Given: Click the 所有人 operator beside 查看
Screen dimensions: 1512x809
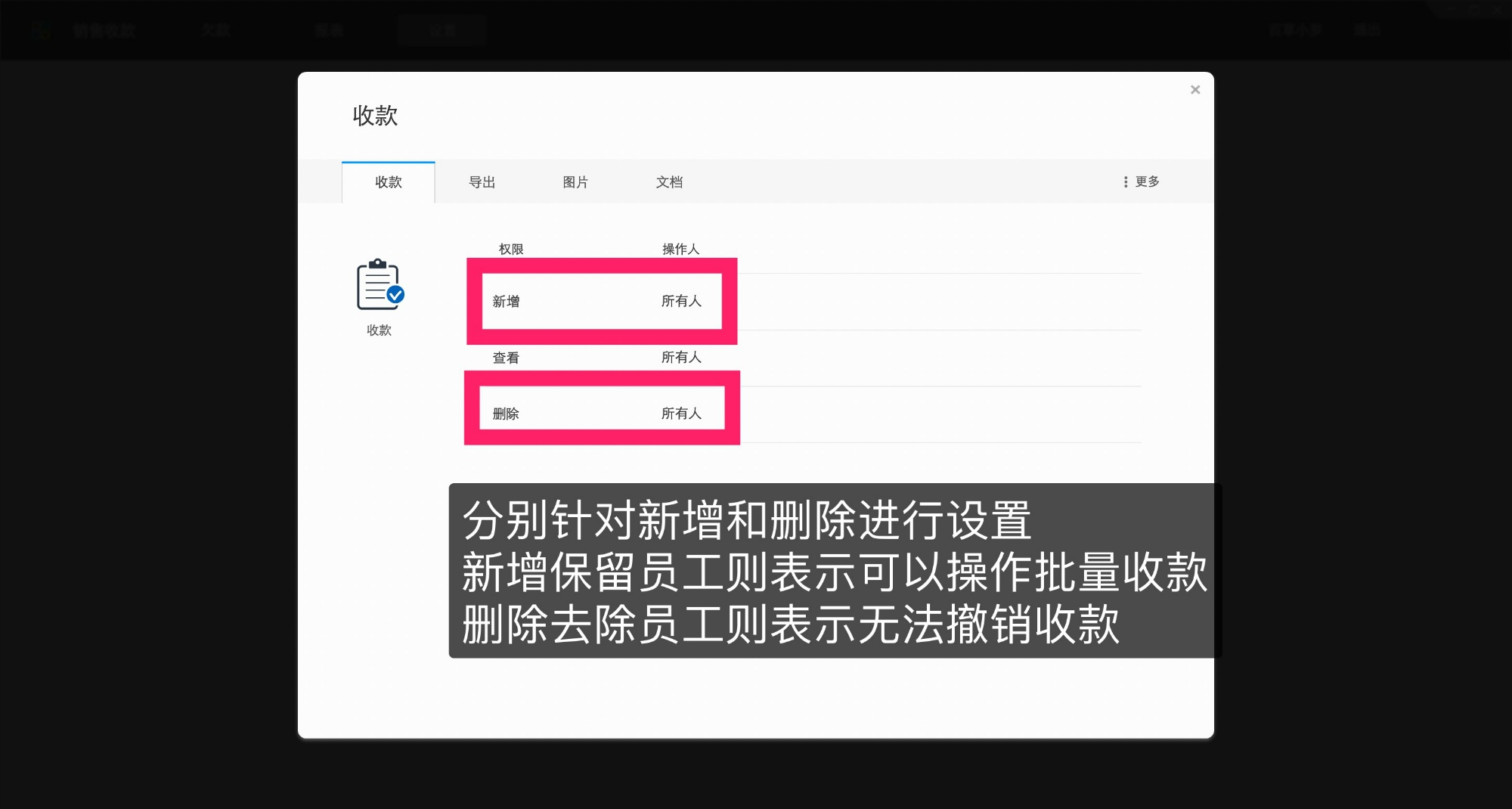Looking at the screenshot, I should pos(681,357).
